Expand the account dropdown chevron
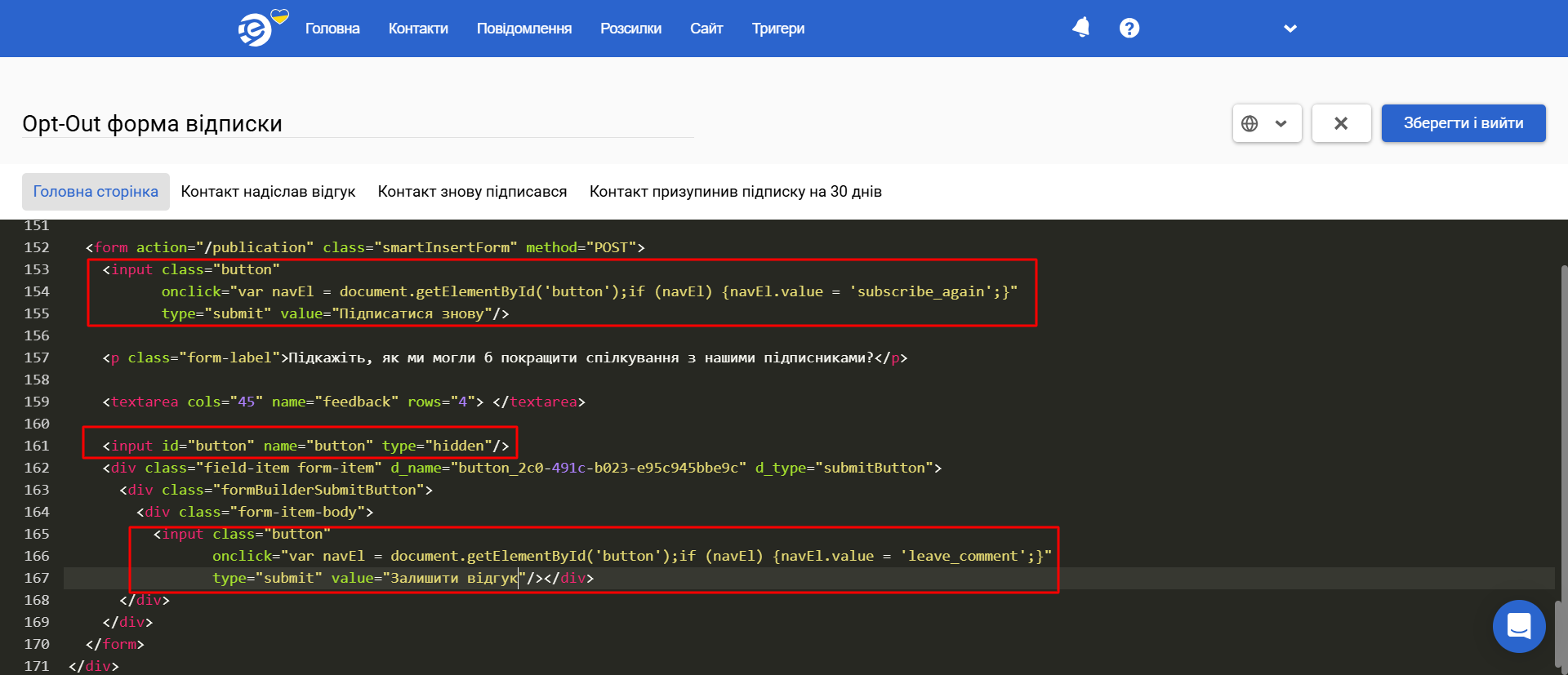Screen dimensions: 1568x675 [x=1290, y=29]
